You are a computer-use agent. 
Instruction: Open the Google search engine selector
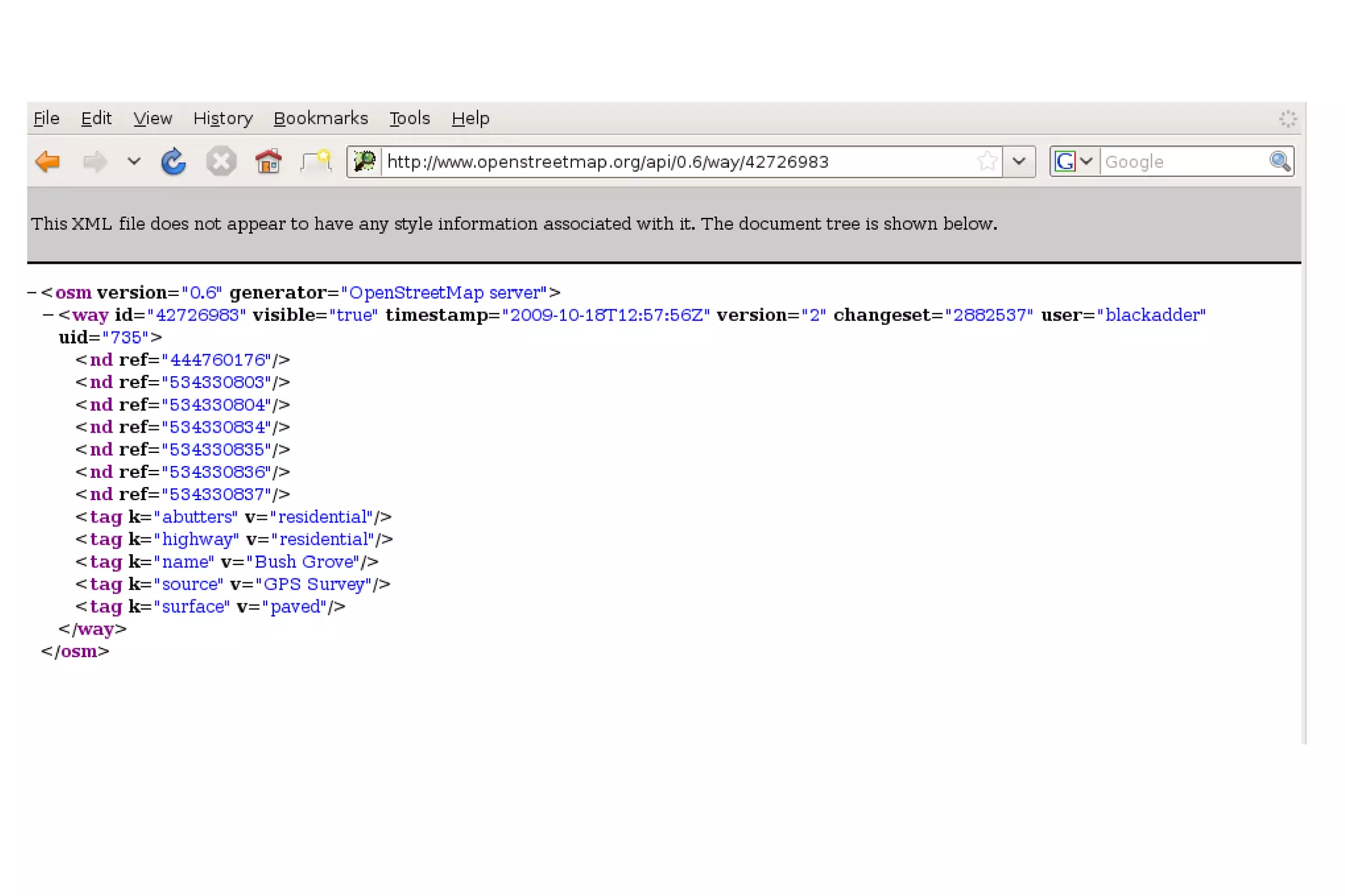coord(1073,161)
